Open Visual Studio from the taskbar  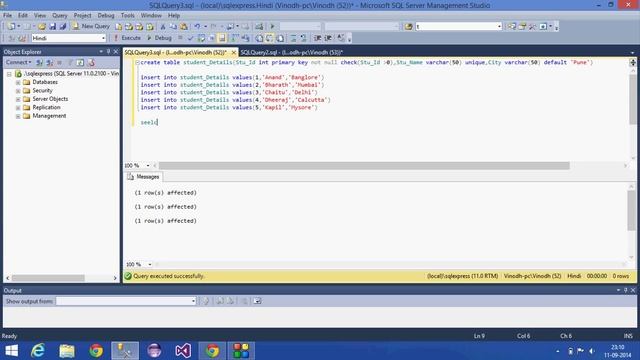pyautogui.click(x=183, y=351)
